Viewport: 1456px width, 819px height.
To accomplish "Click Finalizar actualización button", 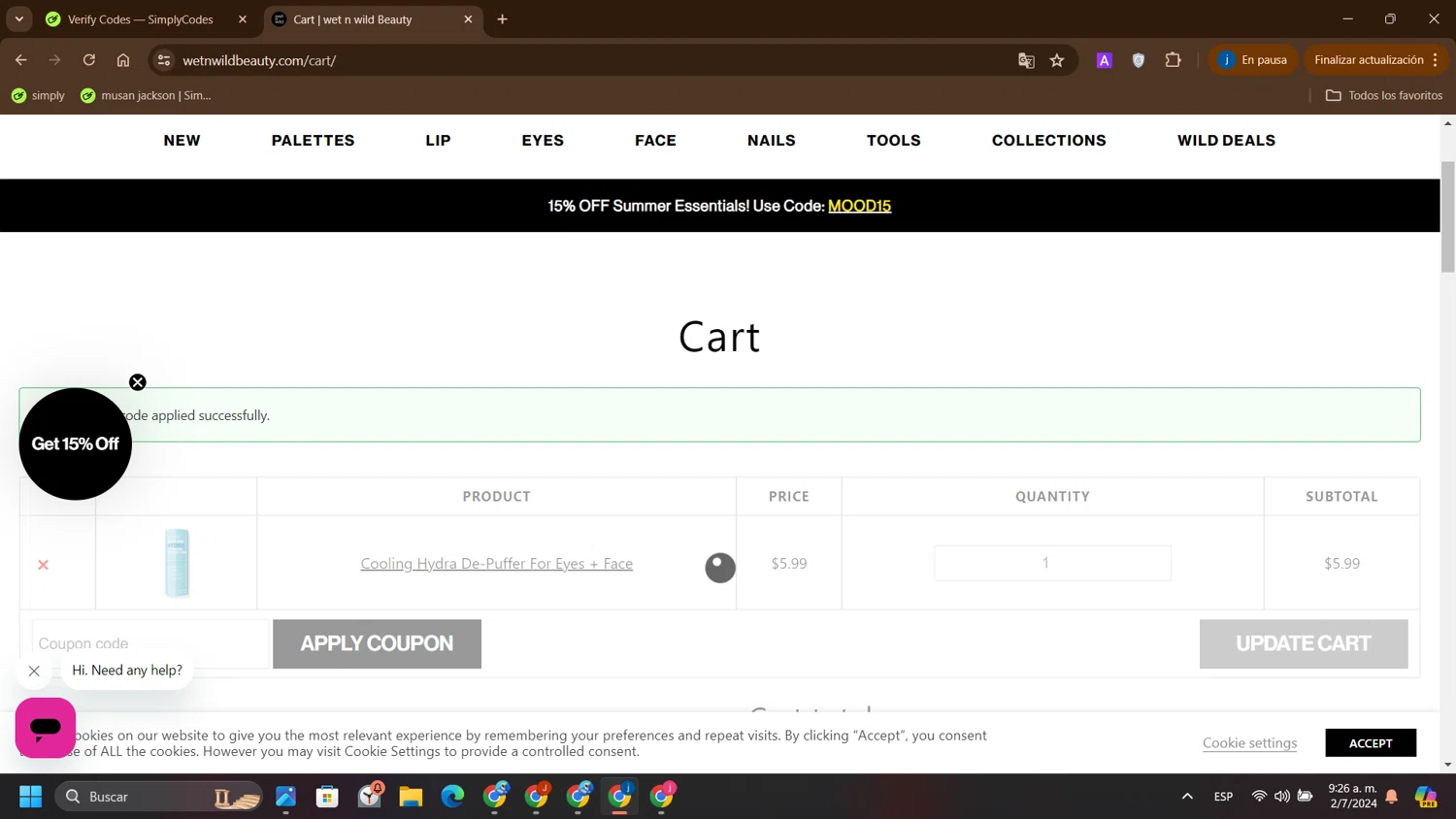I will 1369,60.
